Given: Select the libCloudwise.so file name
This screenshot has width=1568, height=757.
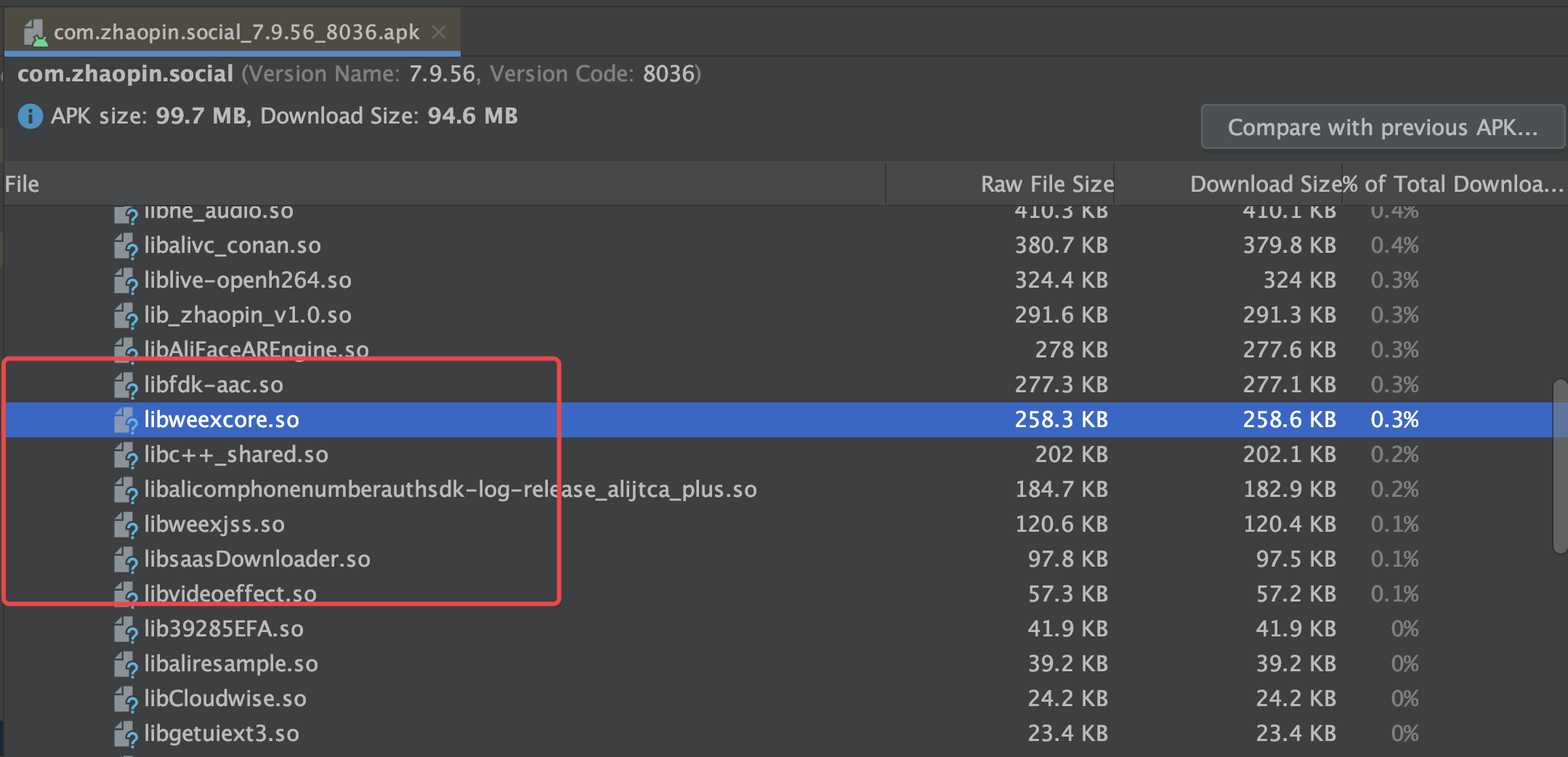Looking at the screenshot, I should click(x=225, y=699).
